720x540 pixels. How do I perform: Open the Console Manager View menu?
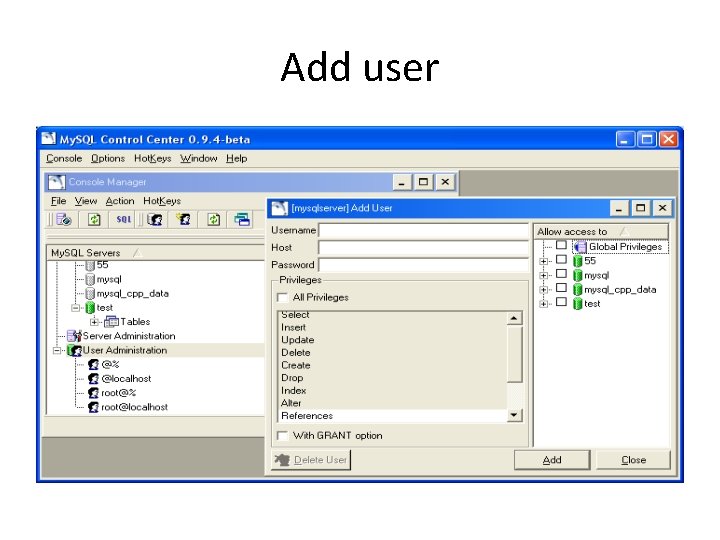point(86,201)
